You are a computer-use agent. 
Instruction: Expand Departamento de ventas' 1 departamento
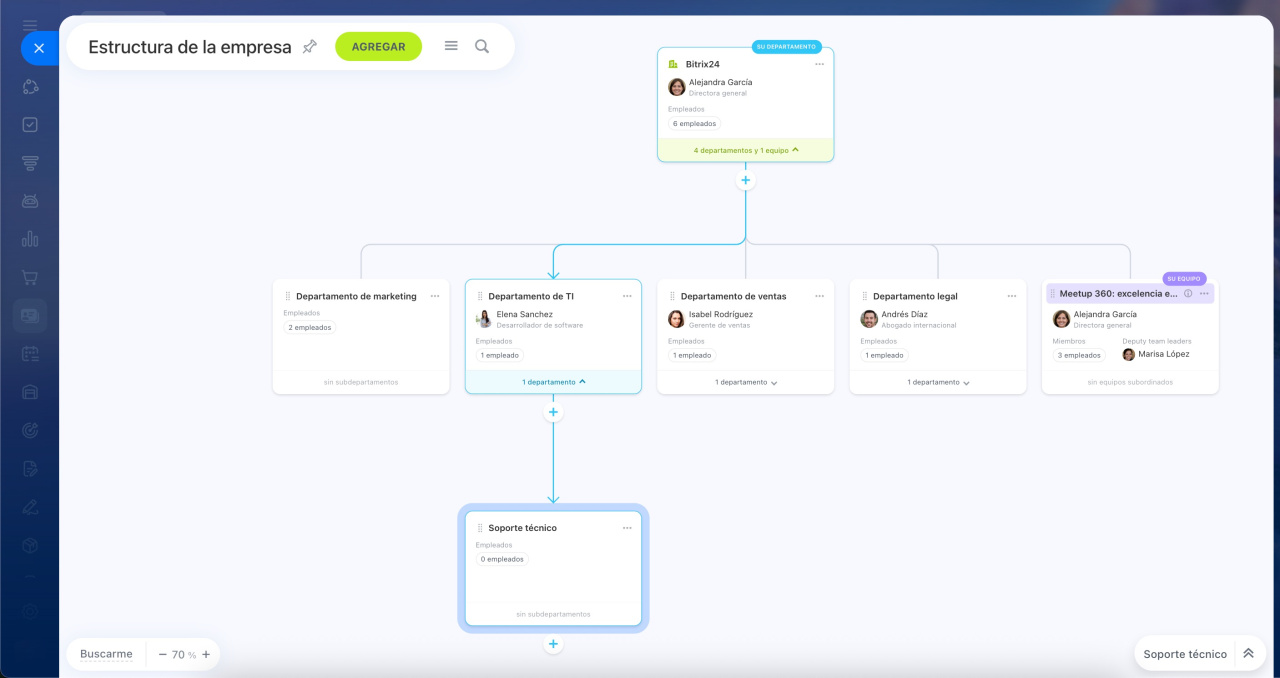coord(745,382)
